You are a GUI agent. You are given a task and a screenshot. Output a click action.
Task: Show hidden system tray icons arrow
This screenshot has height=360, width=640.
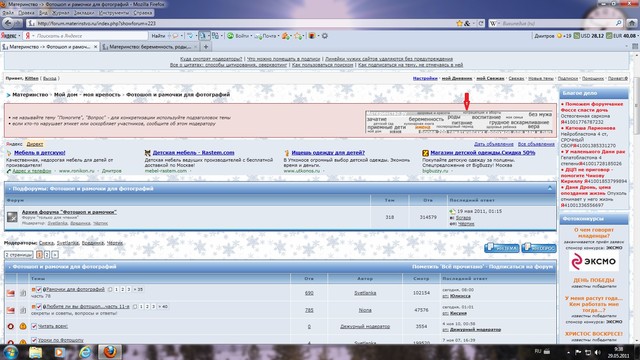pyautogui.click(x=568, y=352)
